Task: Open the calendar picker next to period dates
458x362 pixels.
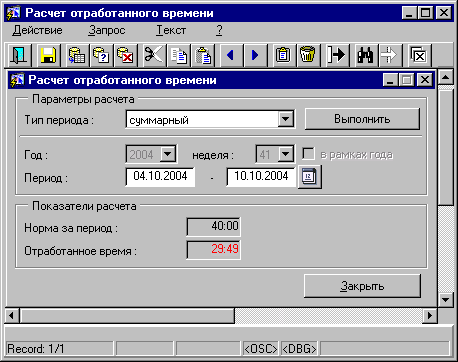Action: (x=309, y=177)
